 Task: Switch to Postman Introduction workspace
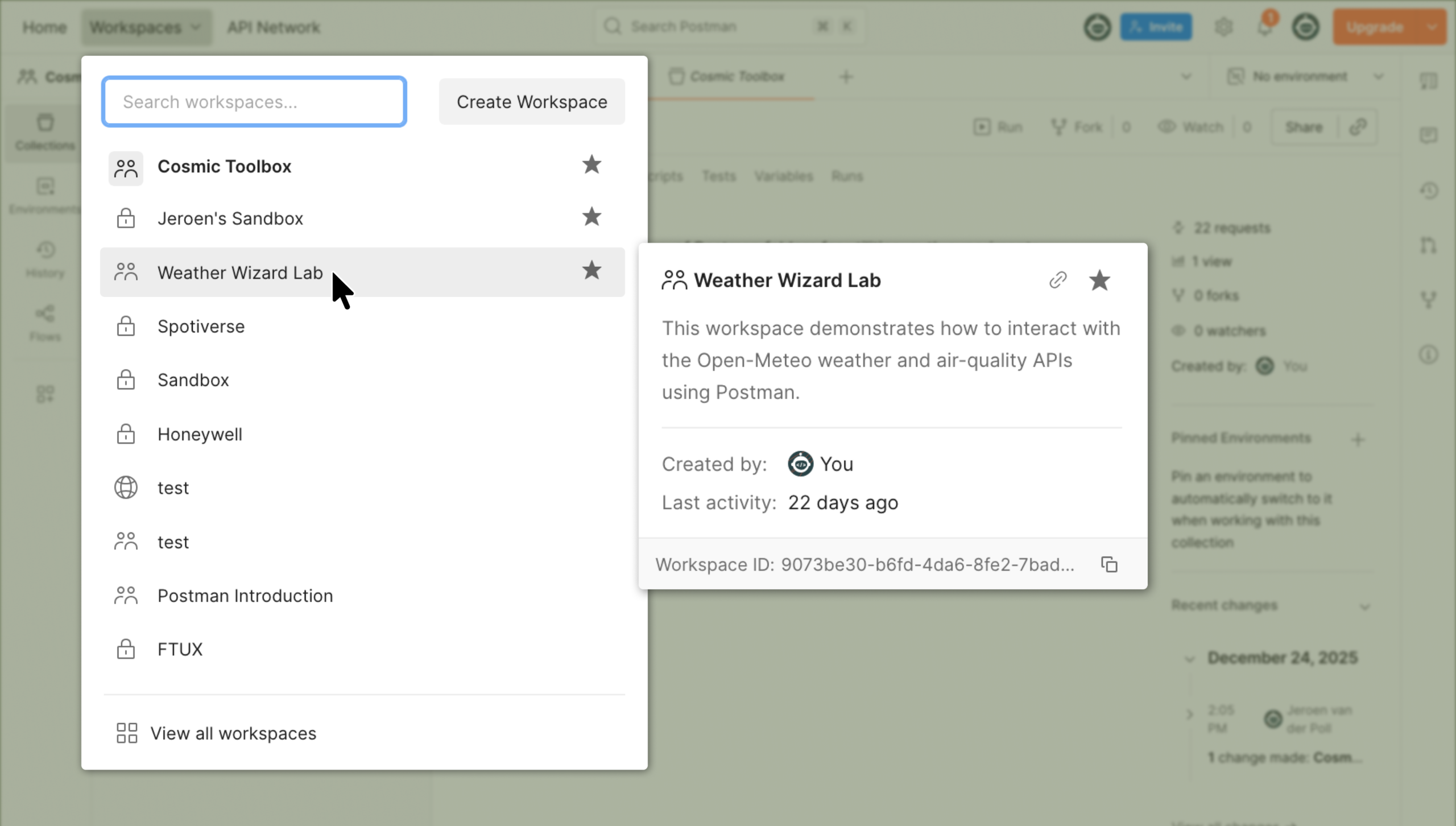click(x=245, y=596)
